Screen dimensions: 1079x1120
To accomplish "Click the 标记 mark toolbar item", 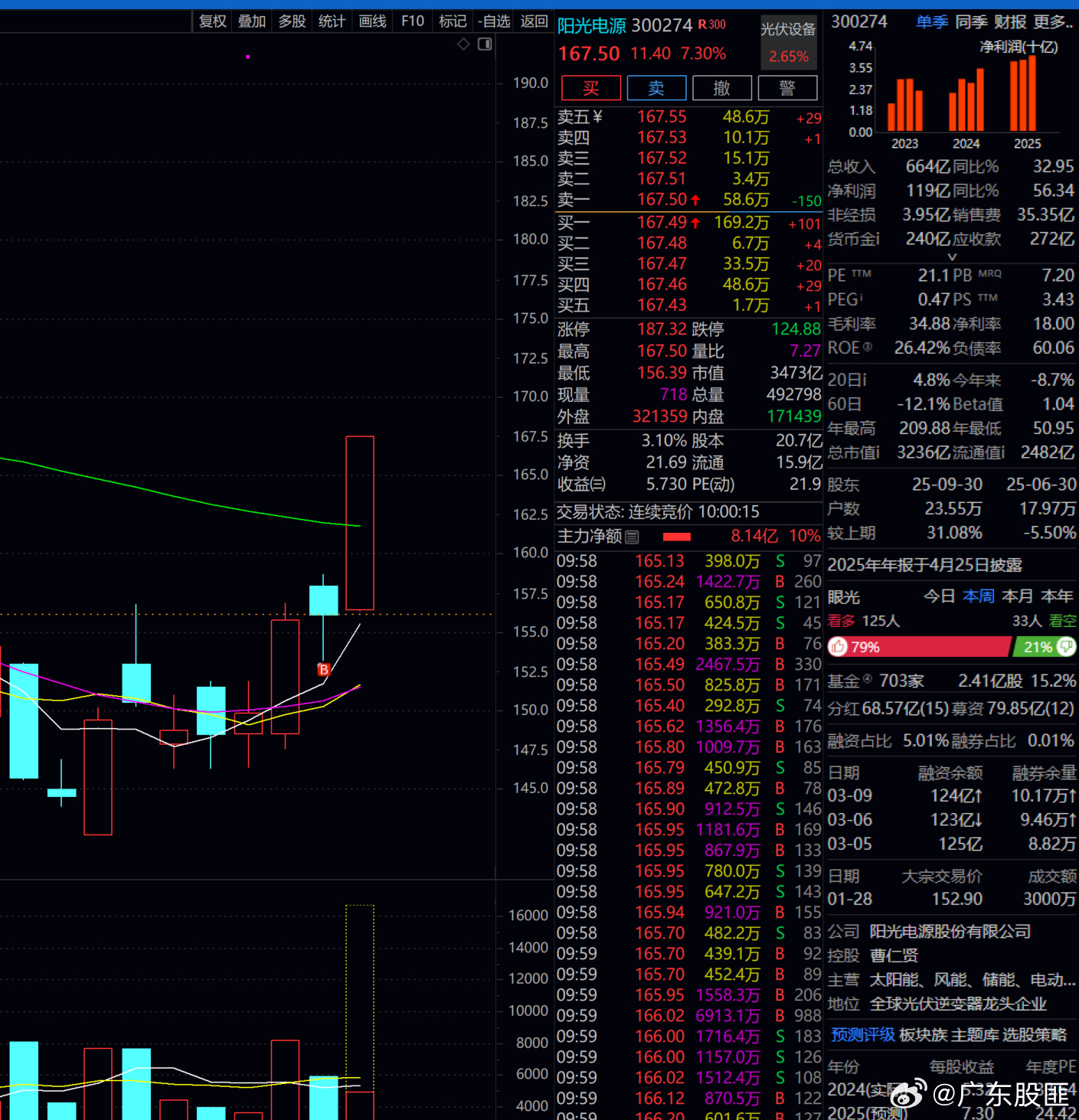I will [453, 21].
